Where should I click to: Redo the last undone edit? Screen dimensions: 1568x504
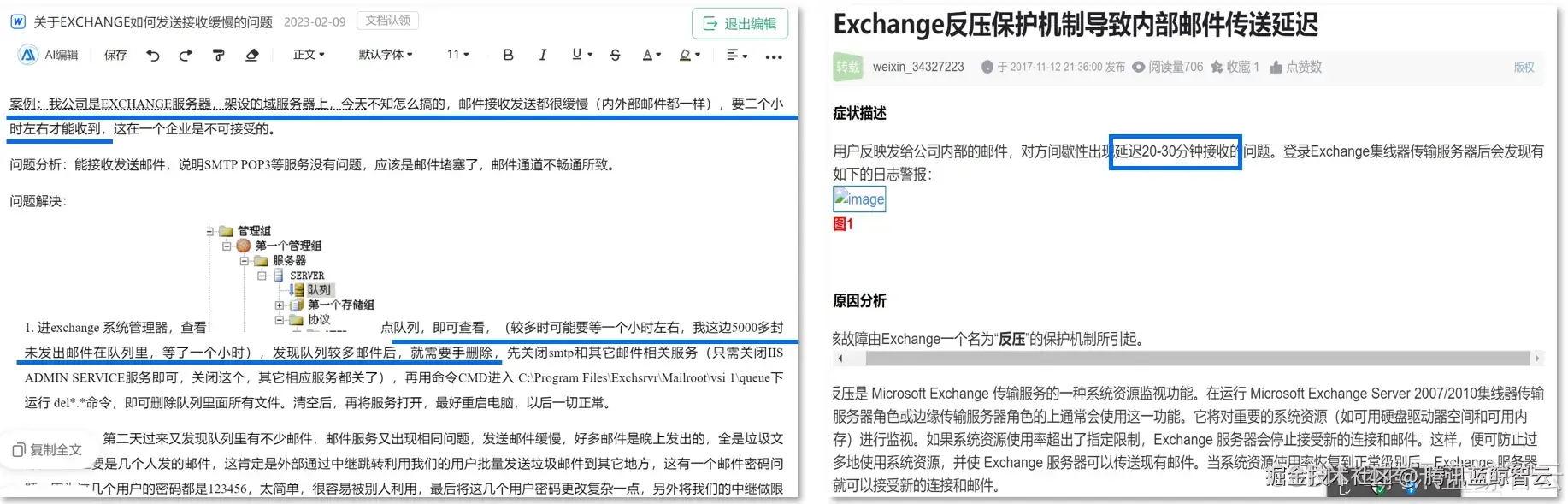click(186, 55)
